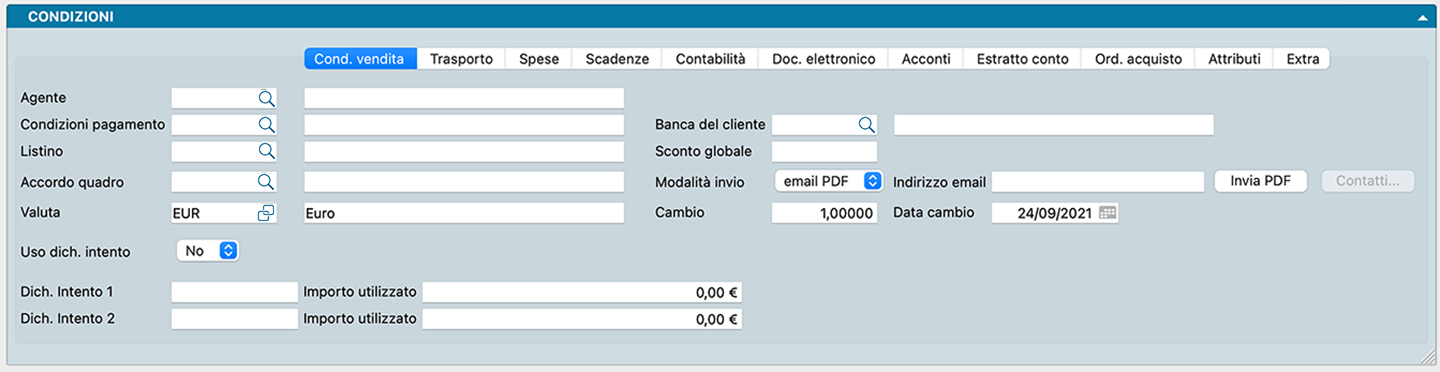This screenshot has height=372, width=1440.
Task: Go to the Attributi tab
Action: coord(1234,59)
